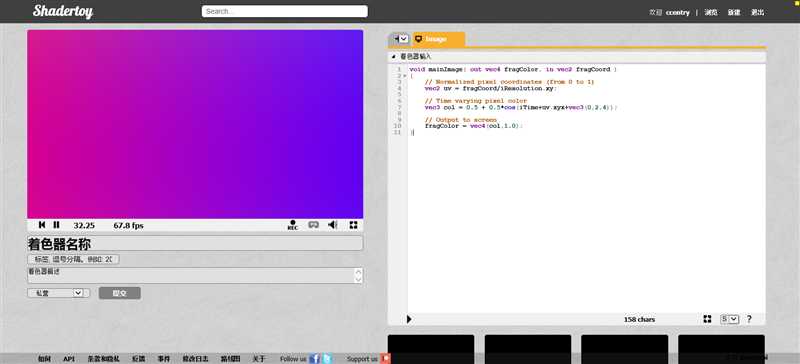
Task: Click the gray submit button
Action: [x=119, y=293]
